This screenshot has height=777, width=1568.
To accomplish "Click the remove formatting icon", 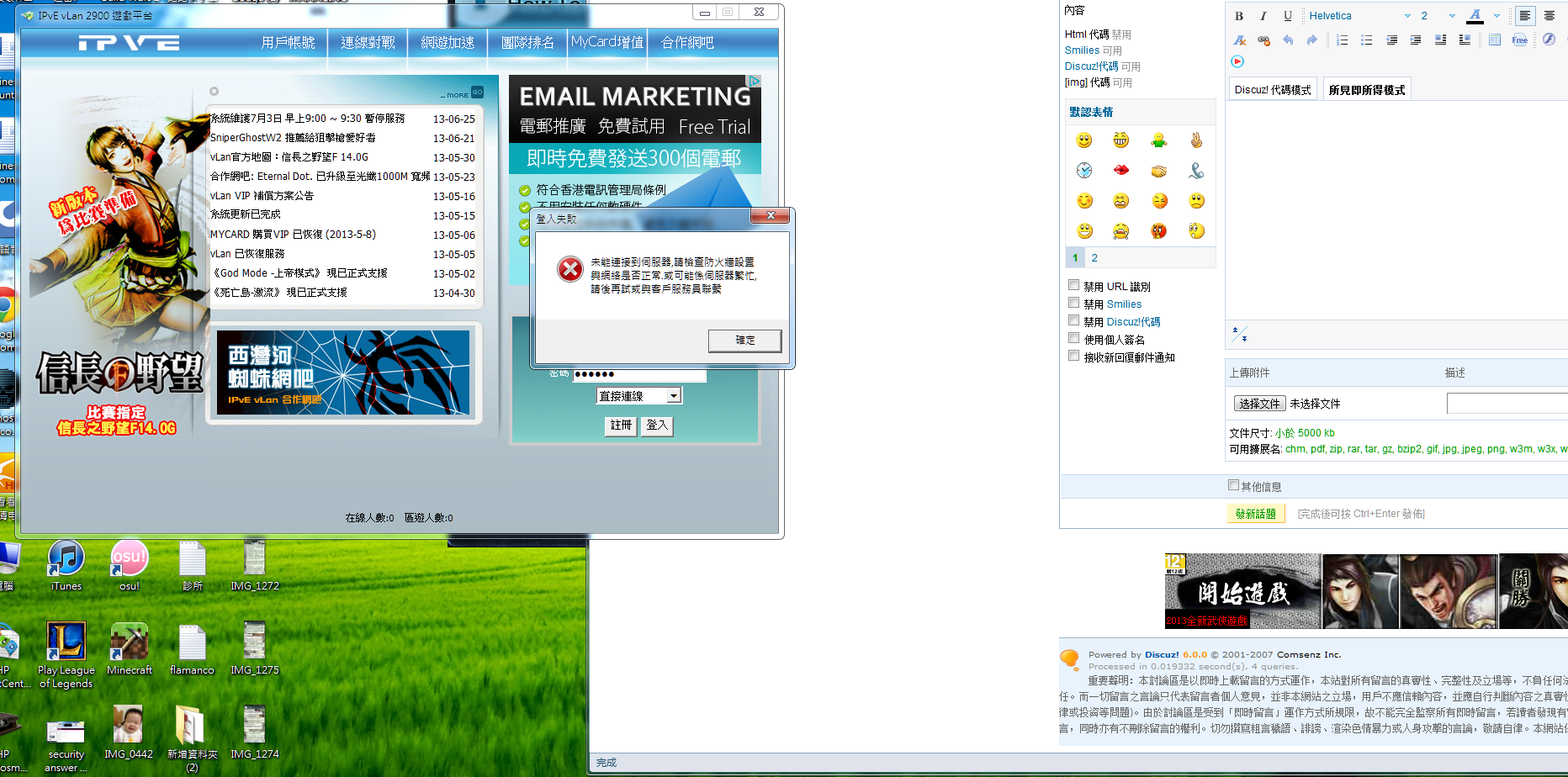I will tap(1239, 40).
